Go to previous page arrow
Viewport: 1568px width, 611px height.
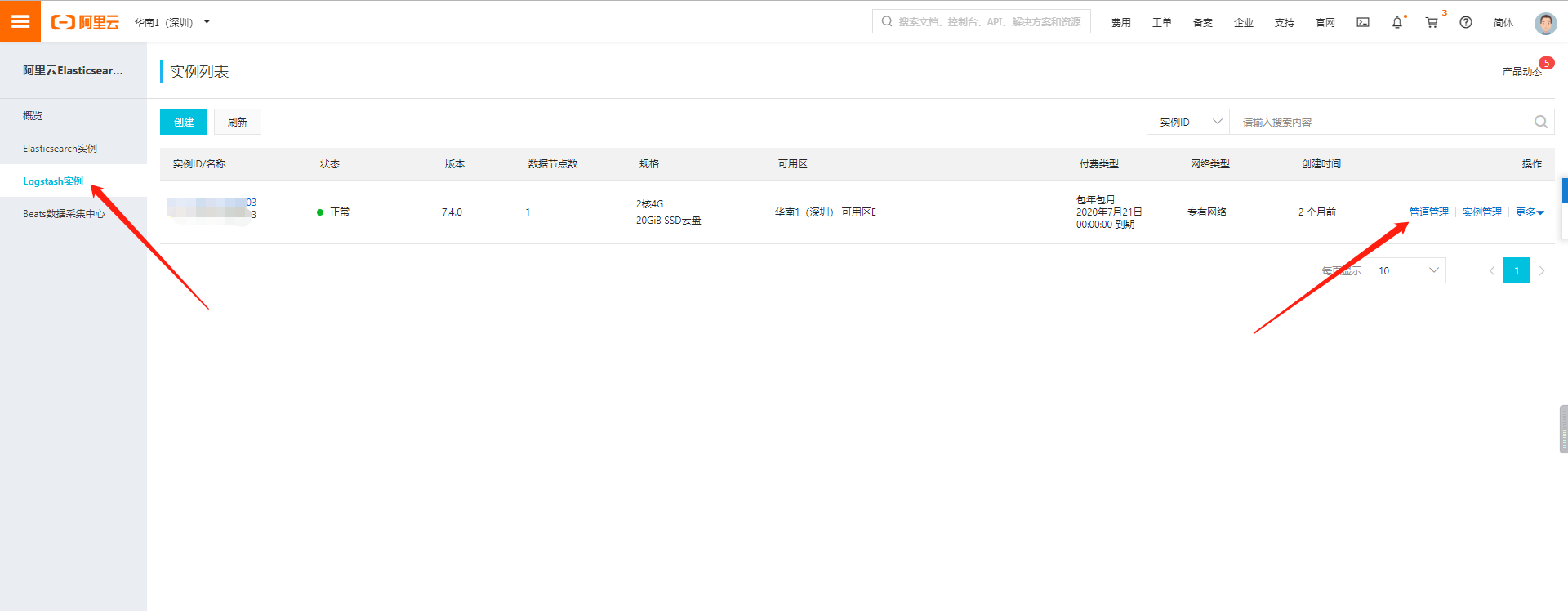coord(1492,270)
